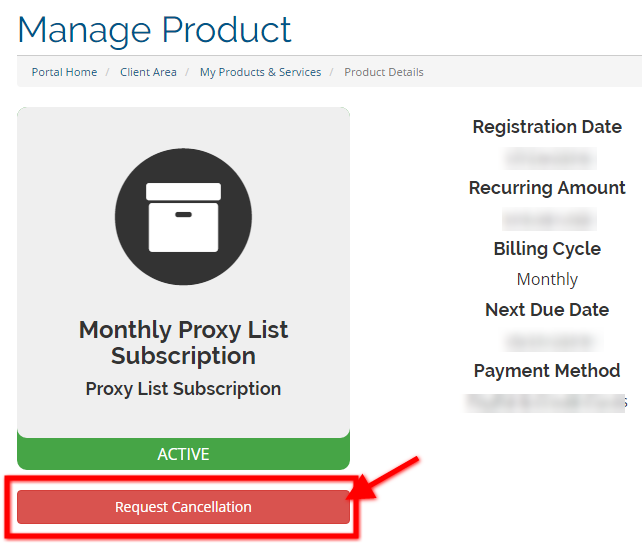Click the Billing Cycle label
642x548 pixels.
tap(547, 249)
